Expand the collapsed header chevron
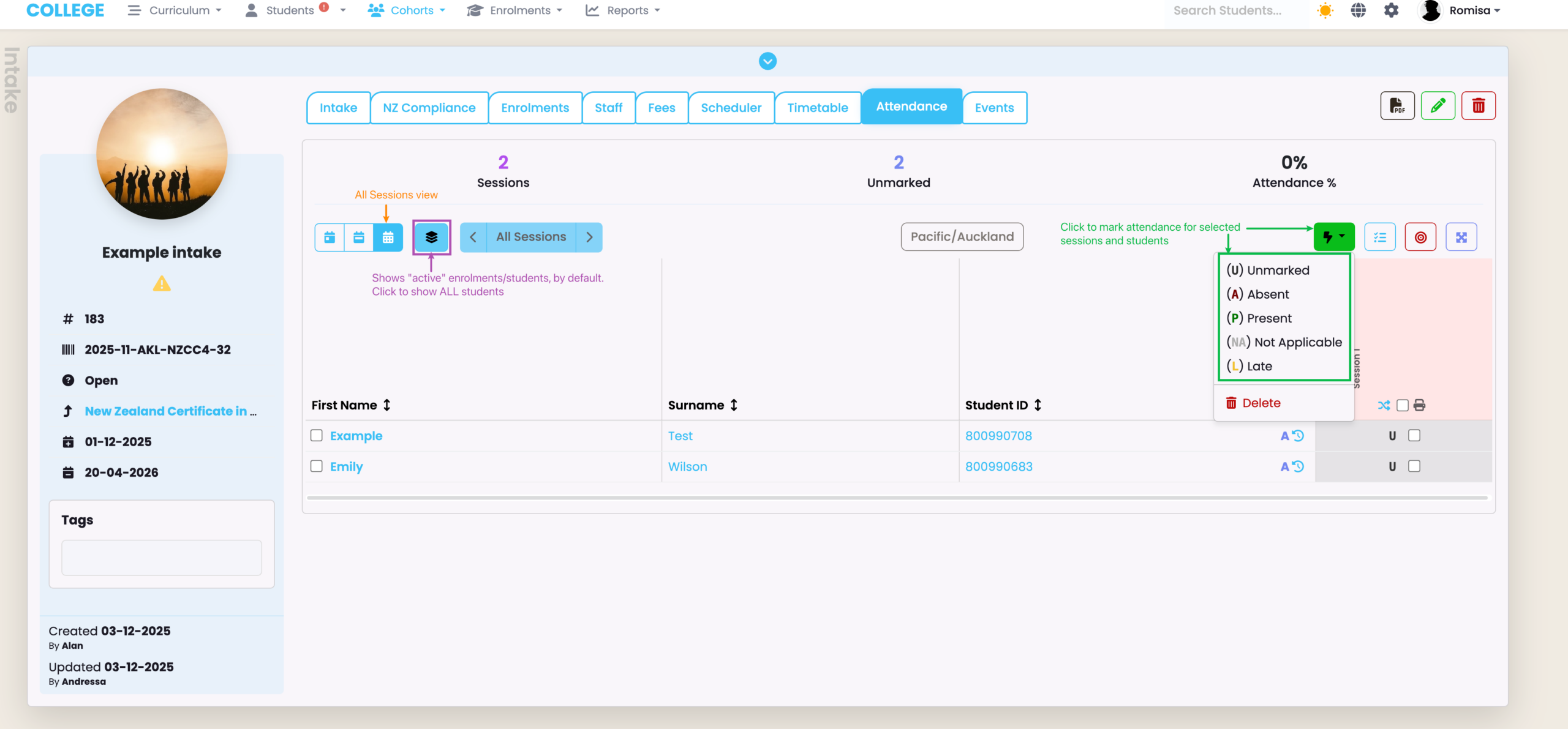 767,61
